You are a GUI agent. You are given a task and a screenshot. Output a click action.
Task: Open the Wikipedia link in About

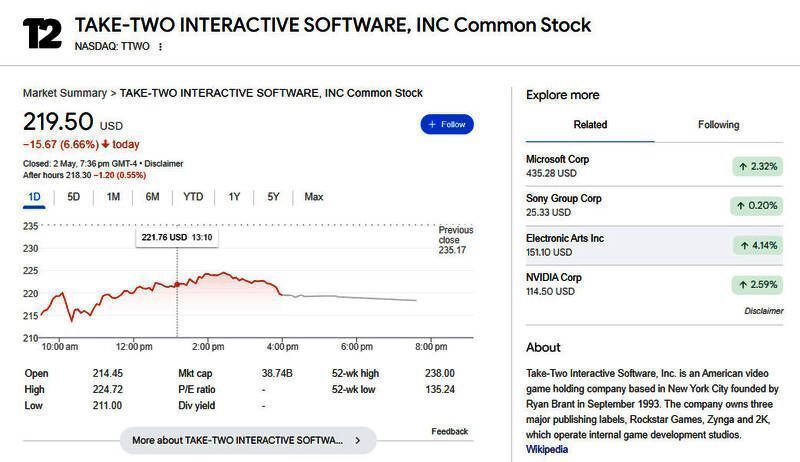point(547,450)
